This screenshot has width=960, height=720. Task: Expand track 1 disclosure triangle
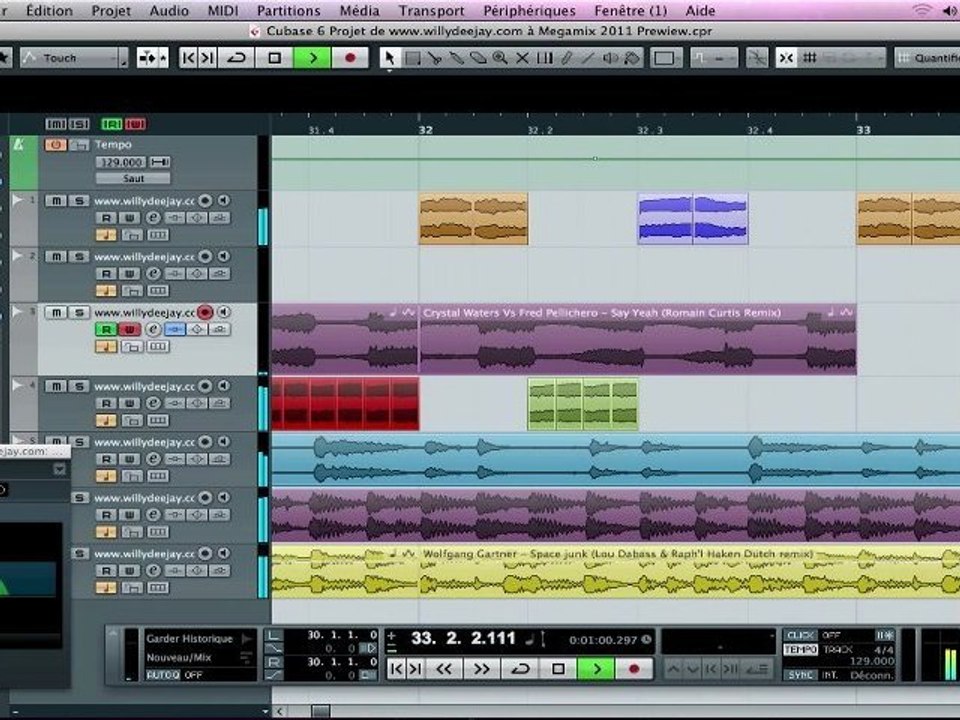point(17,201)
